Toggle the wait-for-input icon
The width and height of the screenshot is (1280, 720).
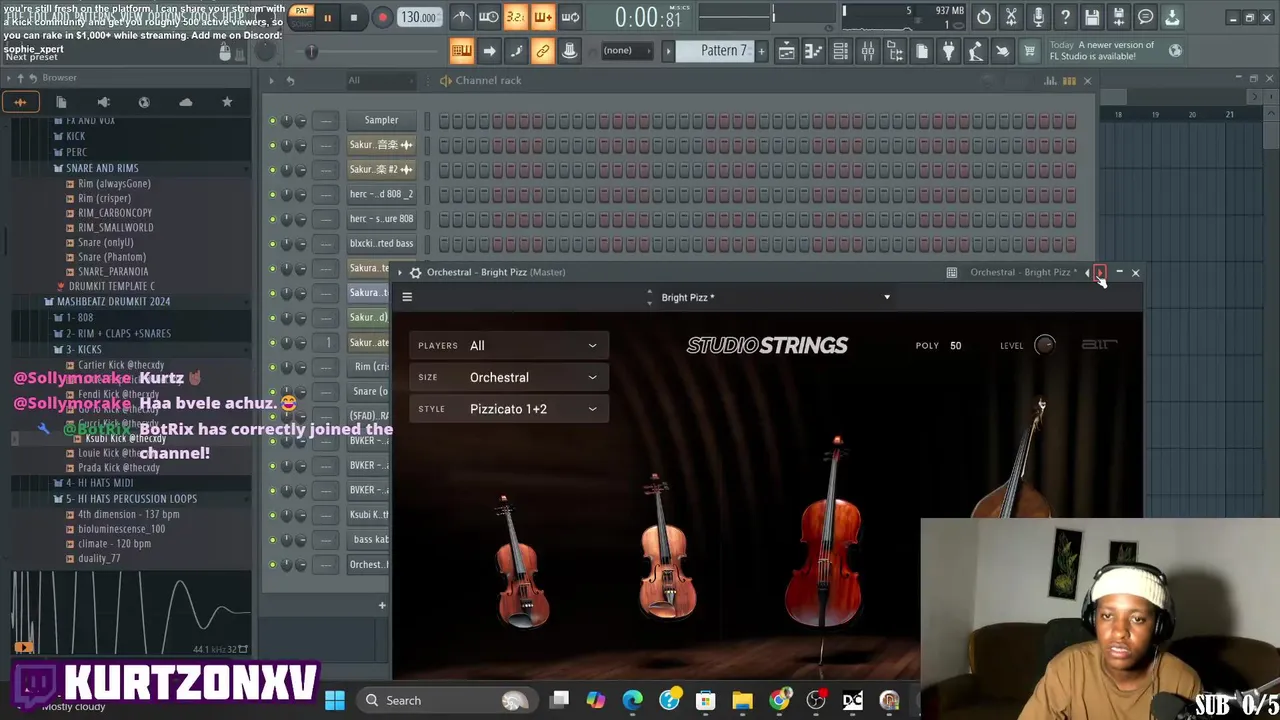tap(488, 17)
